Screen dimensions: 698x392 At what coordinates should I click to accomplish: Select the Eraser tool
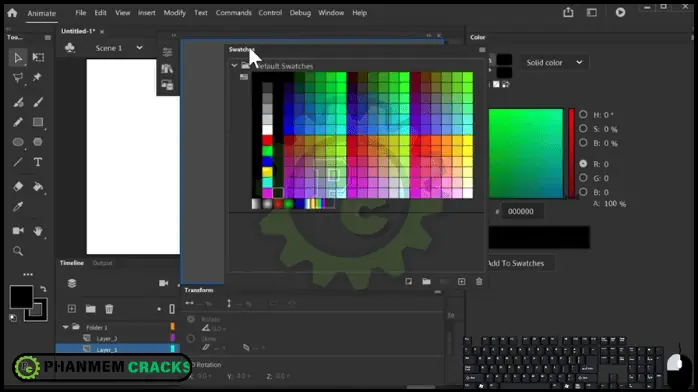tap(18, 186)
